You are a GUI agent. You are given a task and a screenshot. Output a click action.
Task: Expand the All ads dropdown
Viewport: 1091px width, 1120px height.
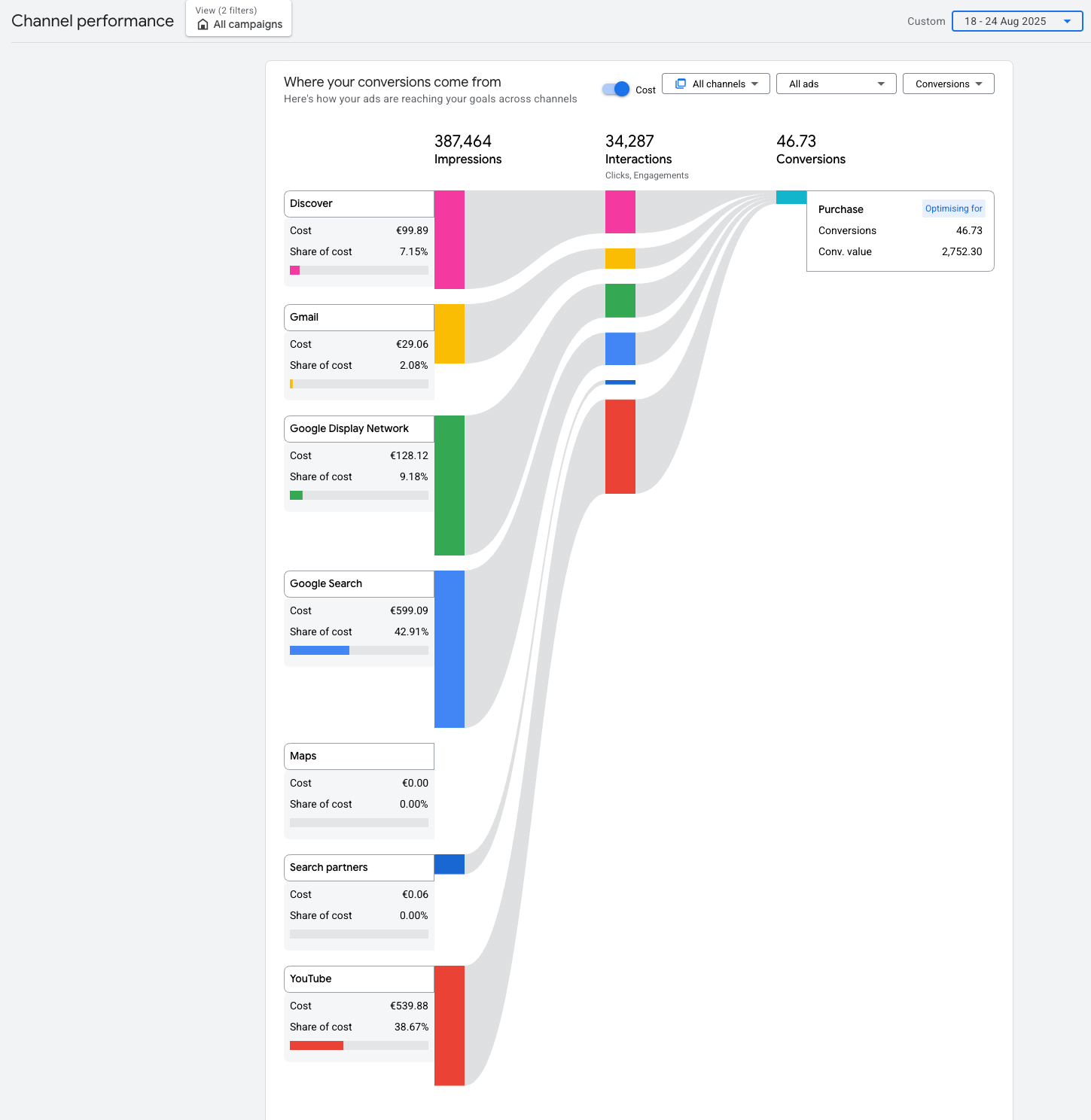(x=836, y=84)
